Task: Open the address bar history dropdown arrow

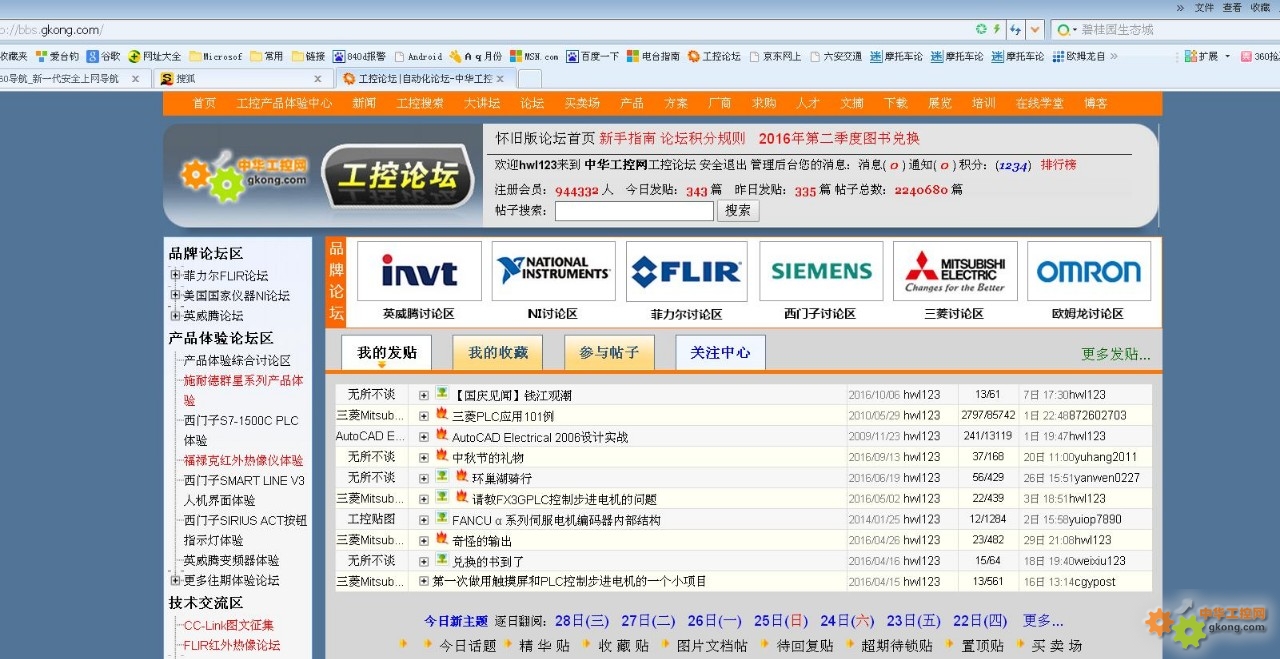Action: (1035, 30)
